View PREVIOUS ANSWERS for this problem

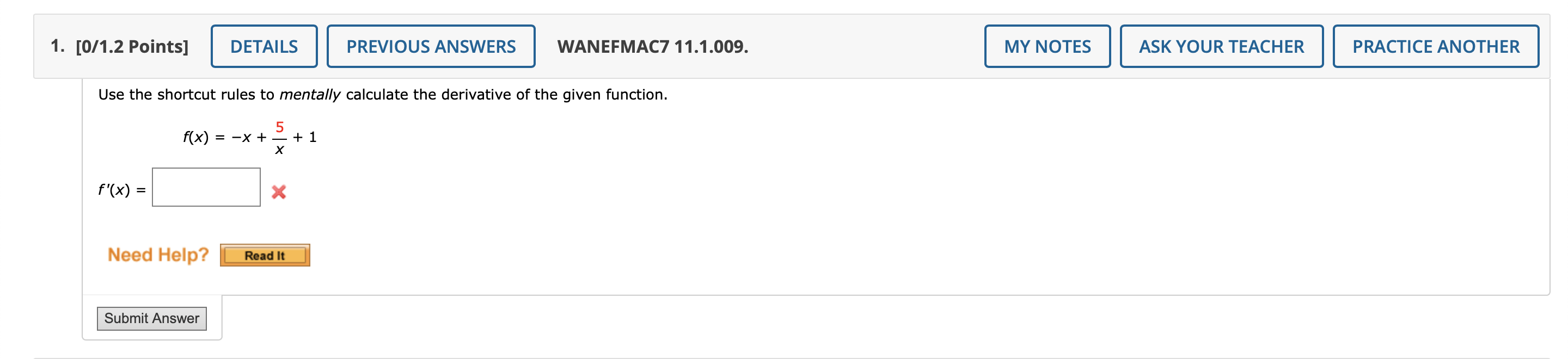[x=430, y=45]
